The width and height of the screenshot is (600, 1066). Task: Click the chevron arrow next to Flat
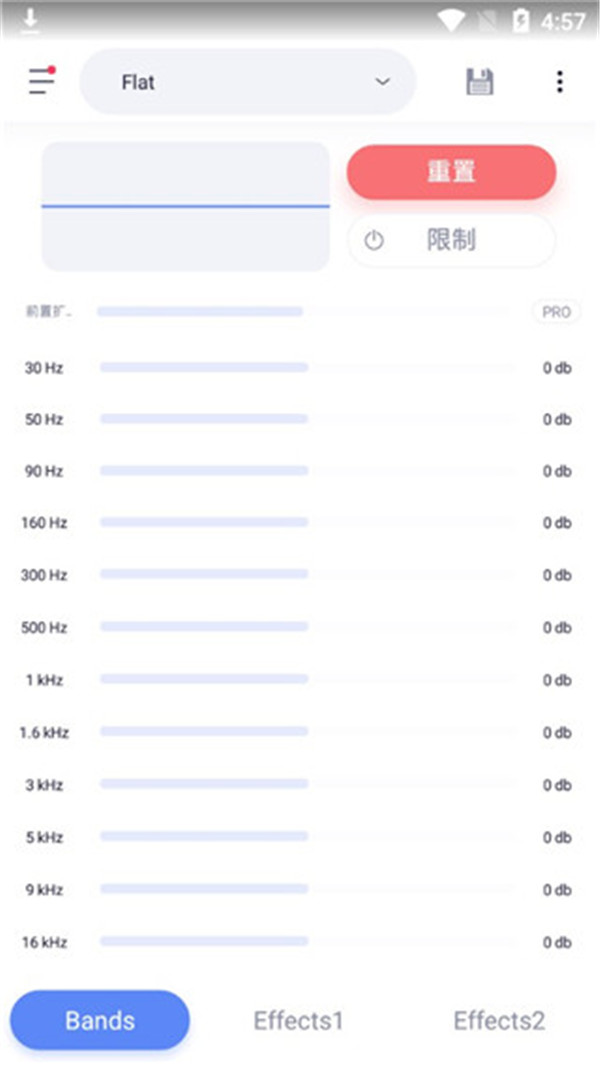(382, 82)
